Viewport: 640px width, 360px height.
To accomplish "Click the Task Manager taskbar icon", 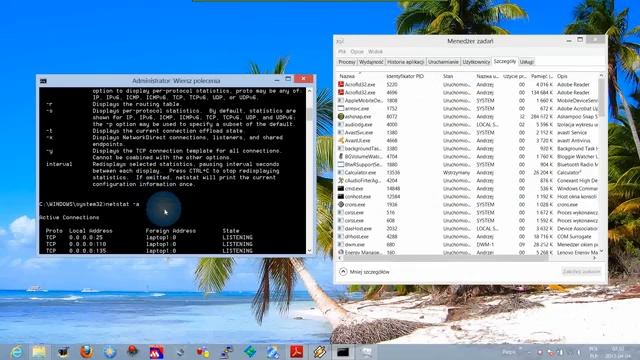I will tap(367, 351).
